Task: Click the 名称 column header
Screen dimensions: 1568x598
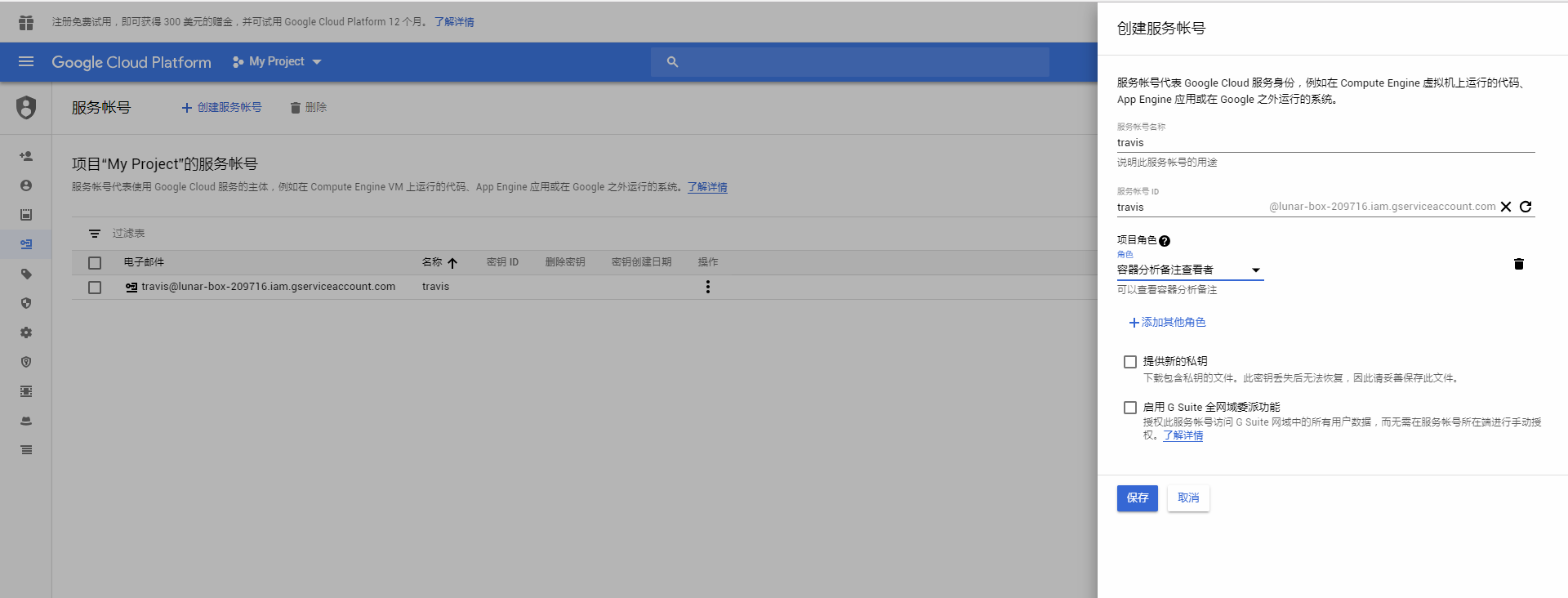Action: pyautogui.click(x=432, y=262)
